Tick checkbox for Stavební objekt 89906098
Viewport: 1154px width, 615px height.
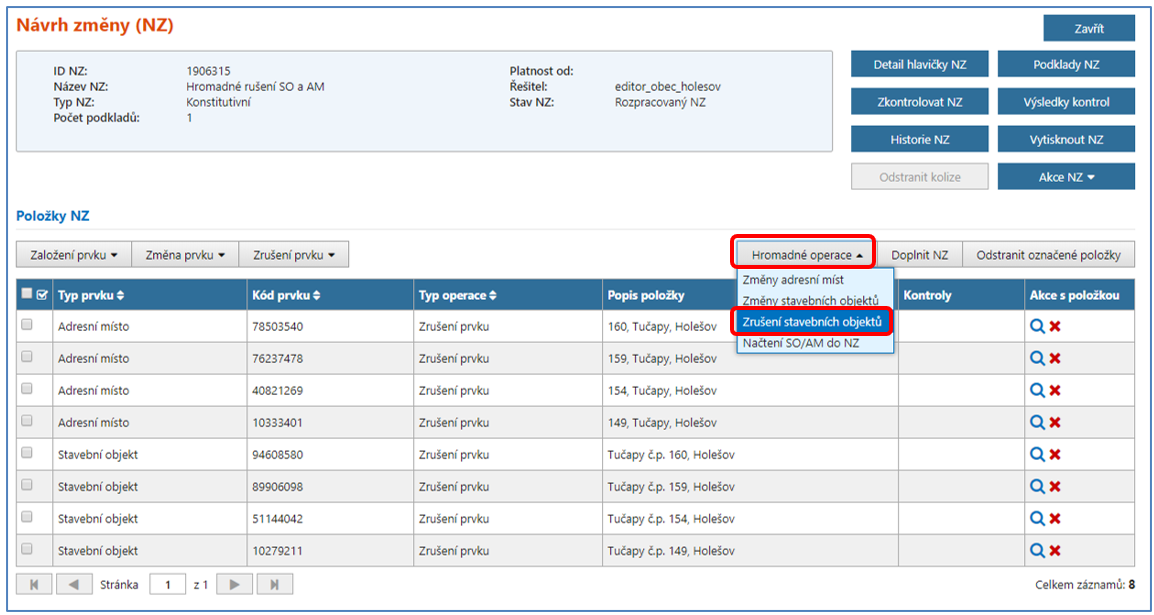coord(27,485)
